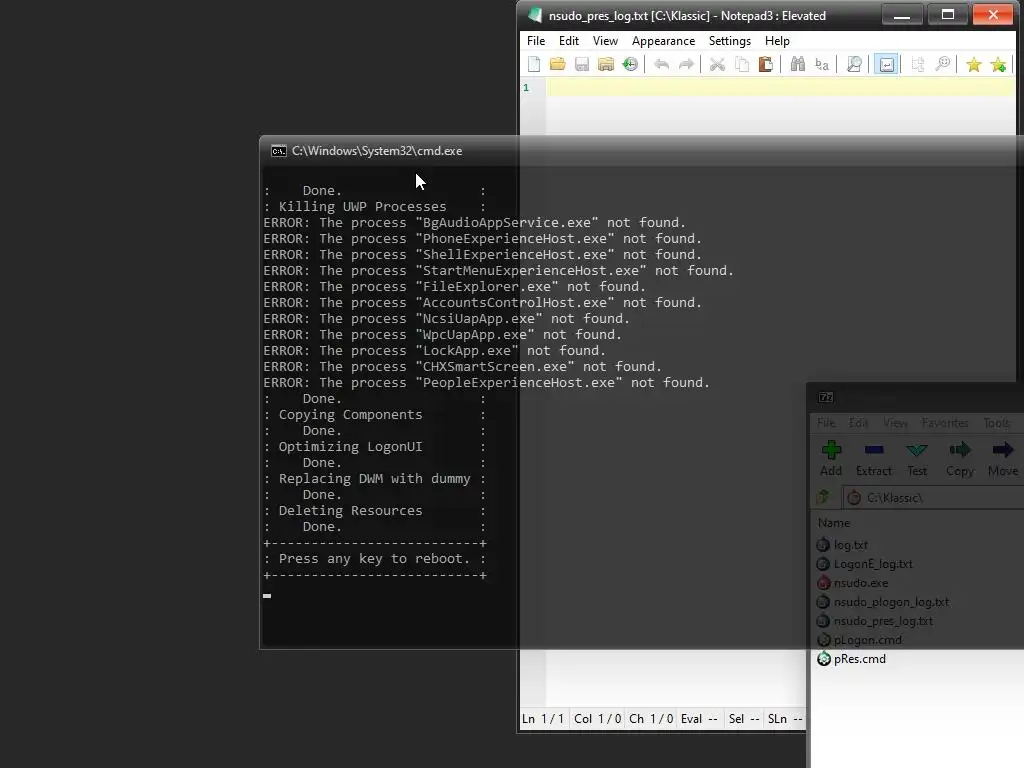Click the Add to Favorites star-plus icon
1024x768 pixels.
point(999,64)
